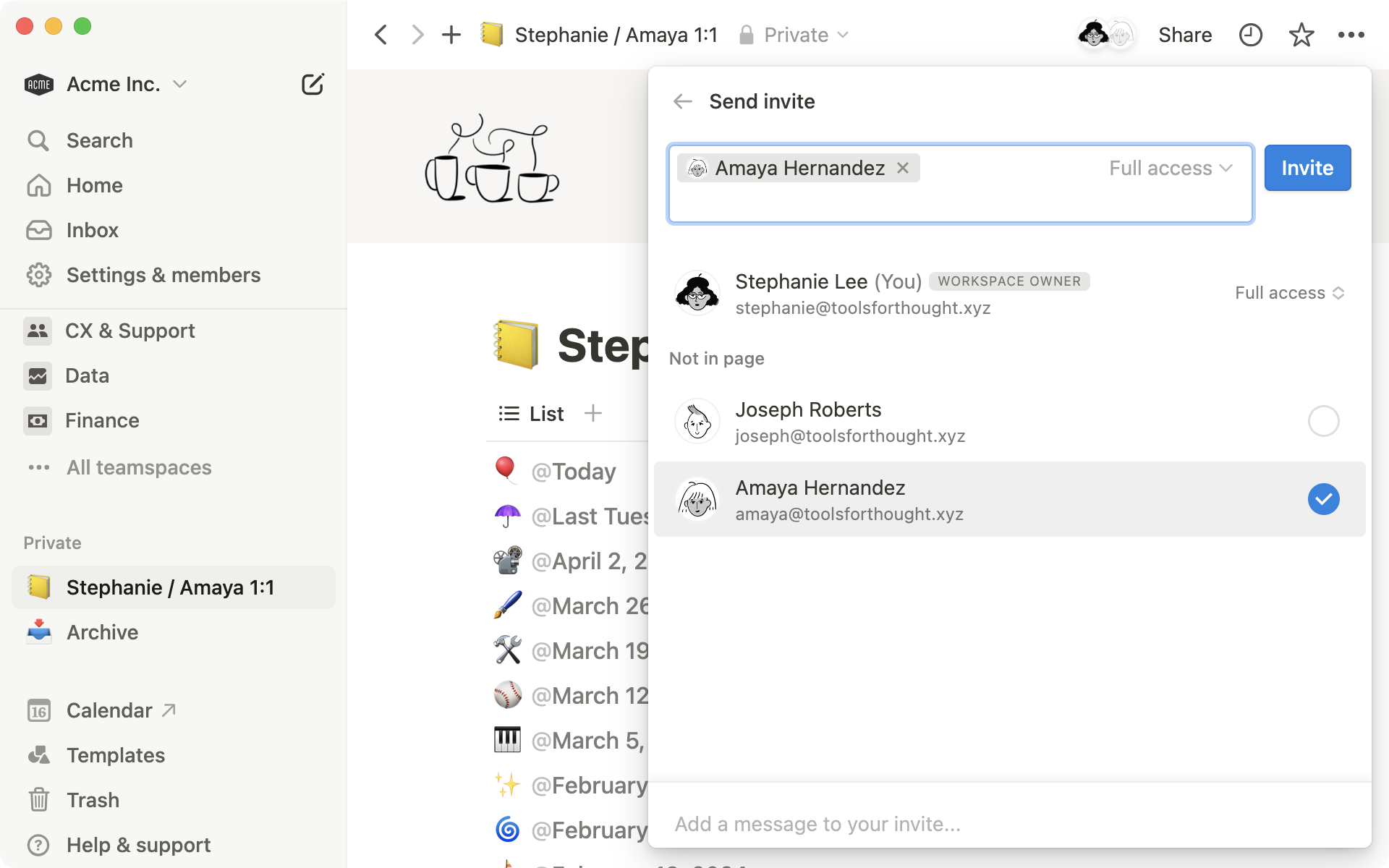This screenshot has width=1389, height=868.
Task: Enable full access dropdown for invite
Action: [x=1168, y=168]
